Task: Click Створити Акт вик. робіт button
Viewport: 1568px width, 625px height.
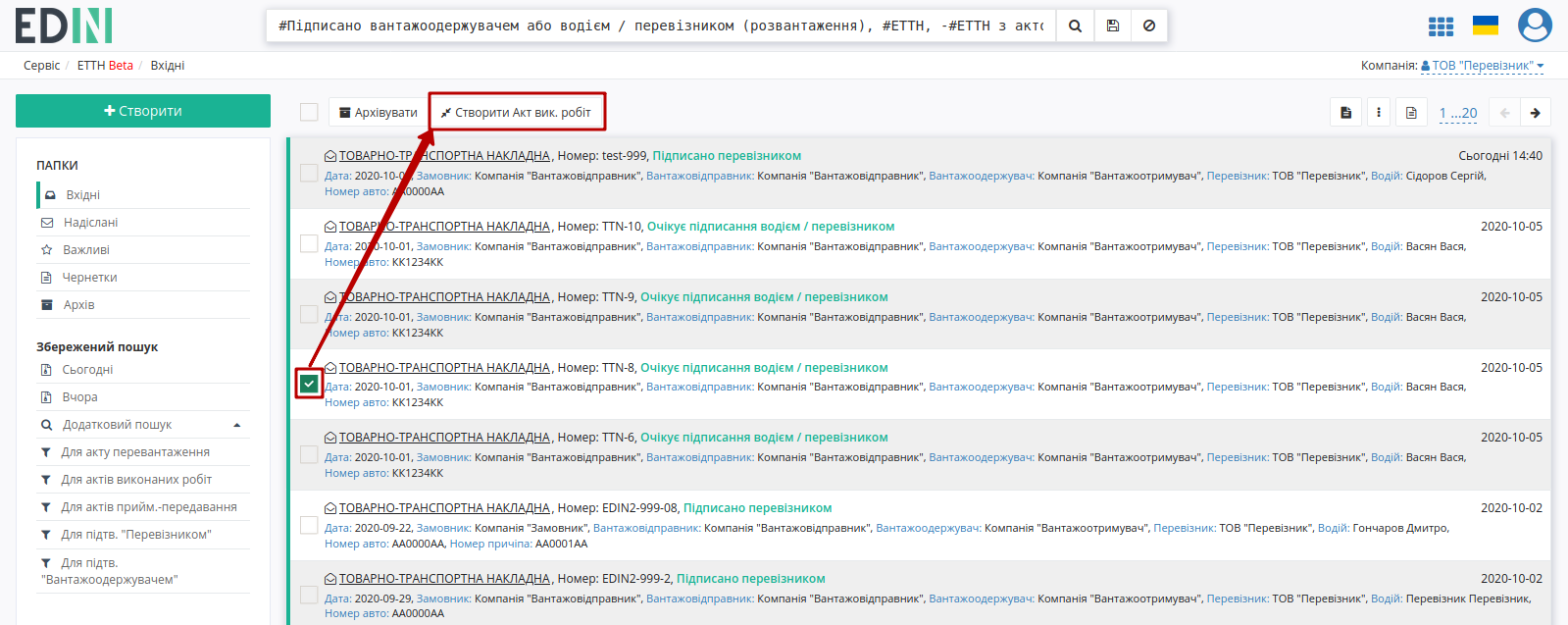Action: (x=517, y=113)
